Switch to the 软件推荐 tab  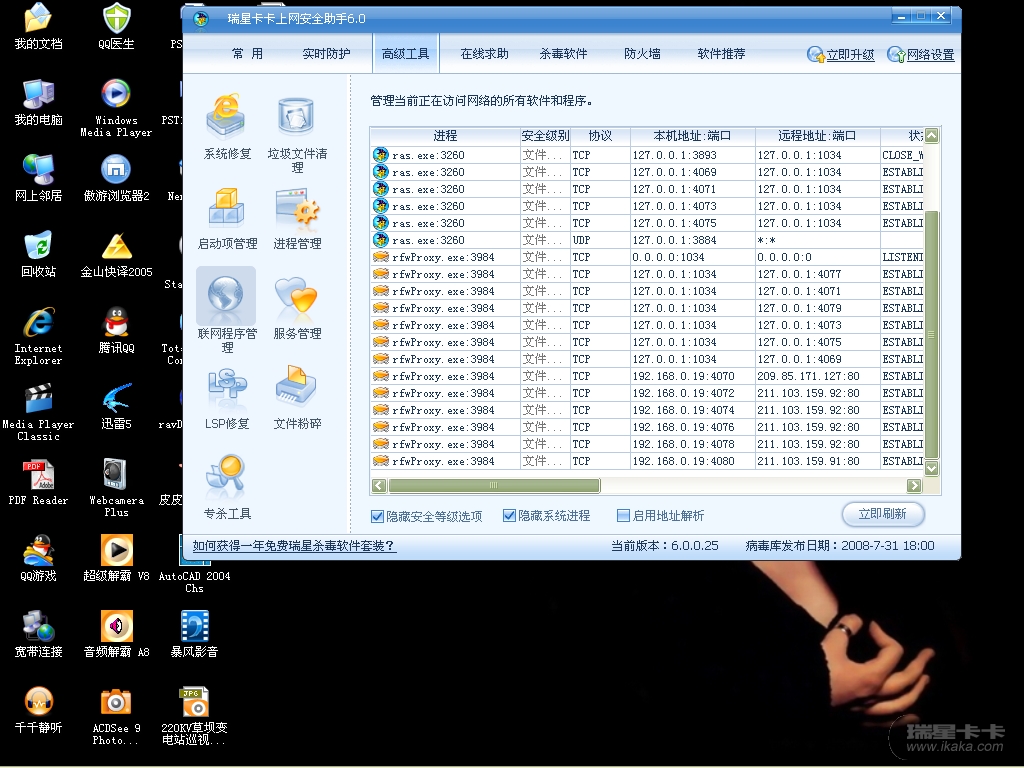(721, 54)
